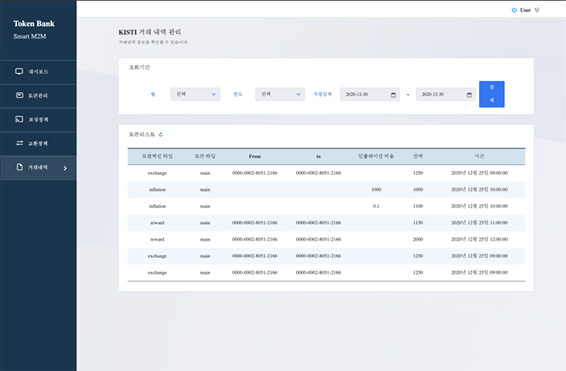566x371 pixels.
Task: Open the year (연도) 선택 dropdown
Action: pos(280,94)
